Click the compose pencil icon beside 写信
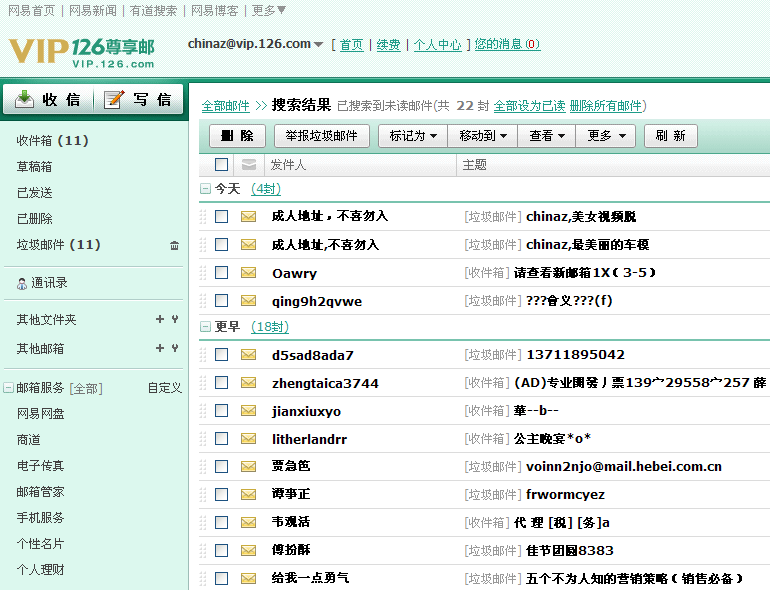770x590 pixels. point(114,99)
